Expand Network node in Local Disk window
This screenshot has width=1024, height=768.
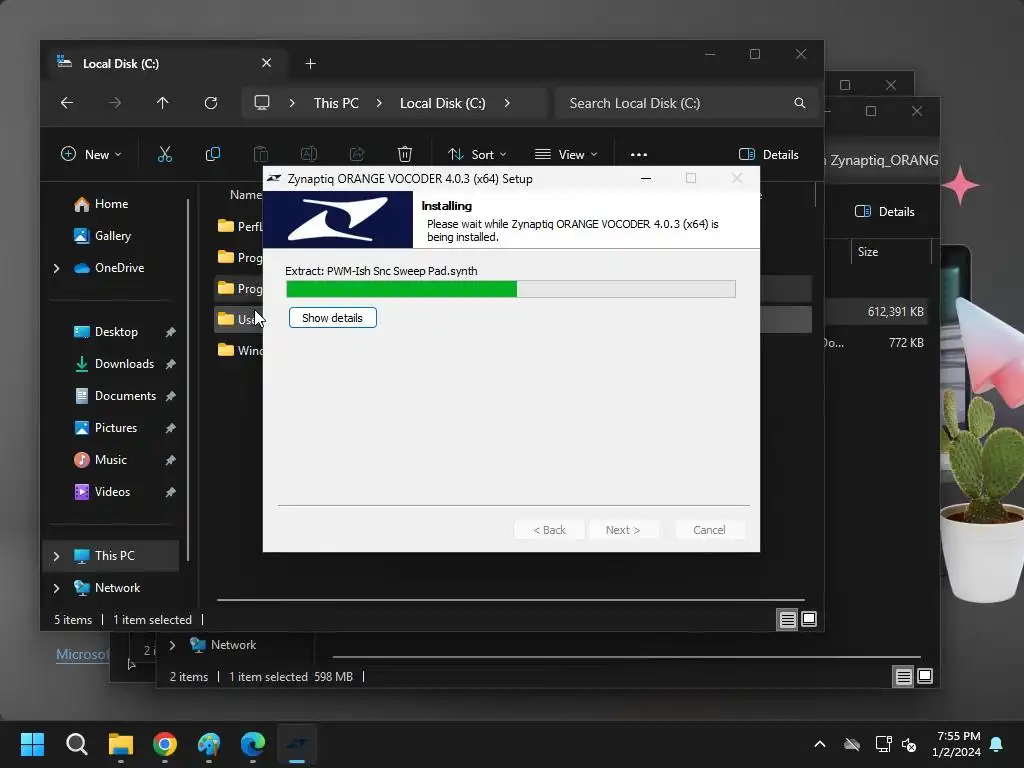pos(56,588)
